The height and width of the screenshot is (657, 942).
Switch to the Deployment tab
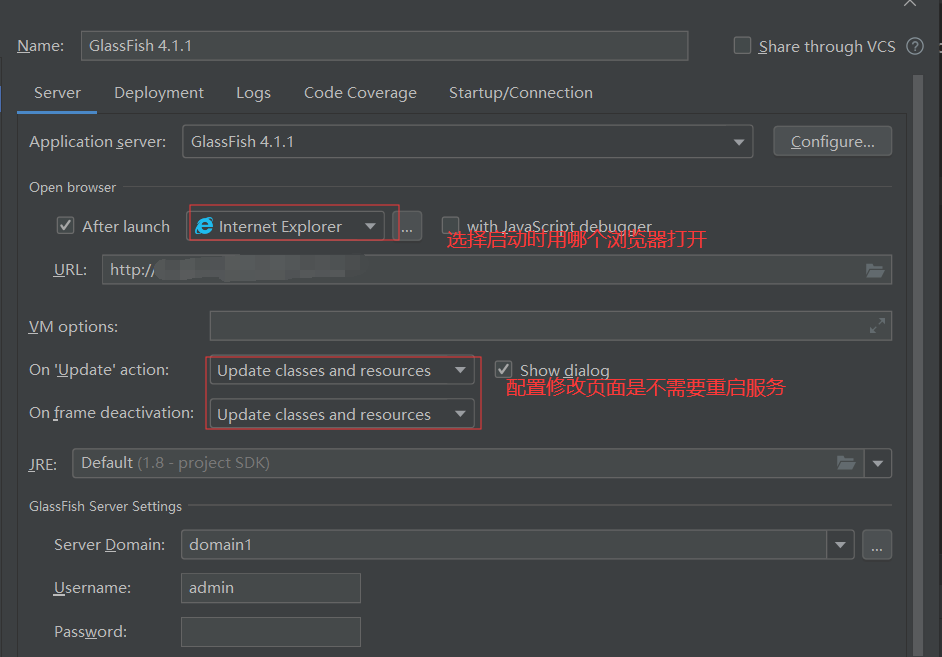(159, 93)
